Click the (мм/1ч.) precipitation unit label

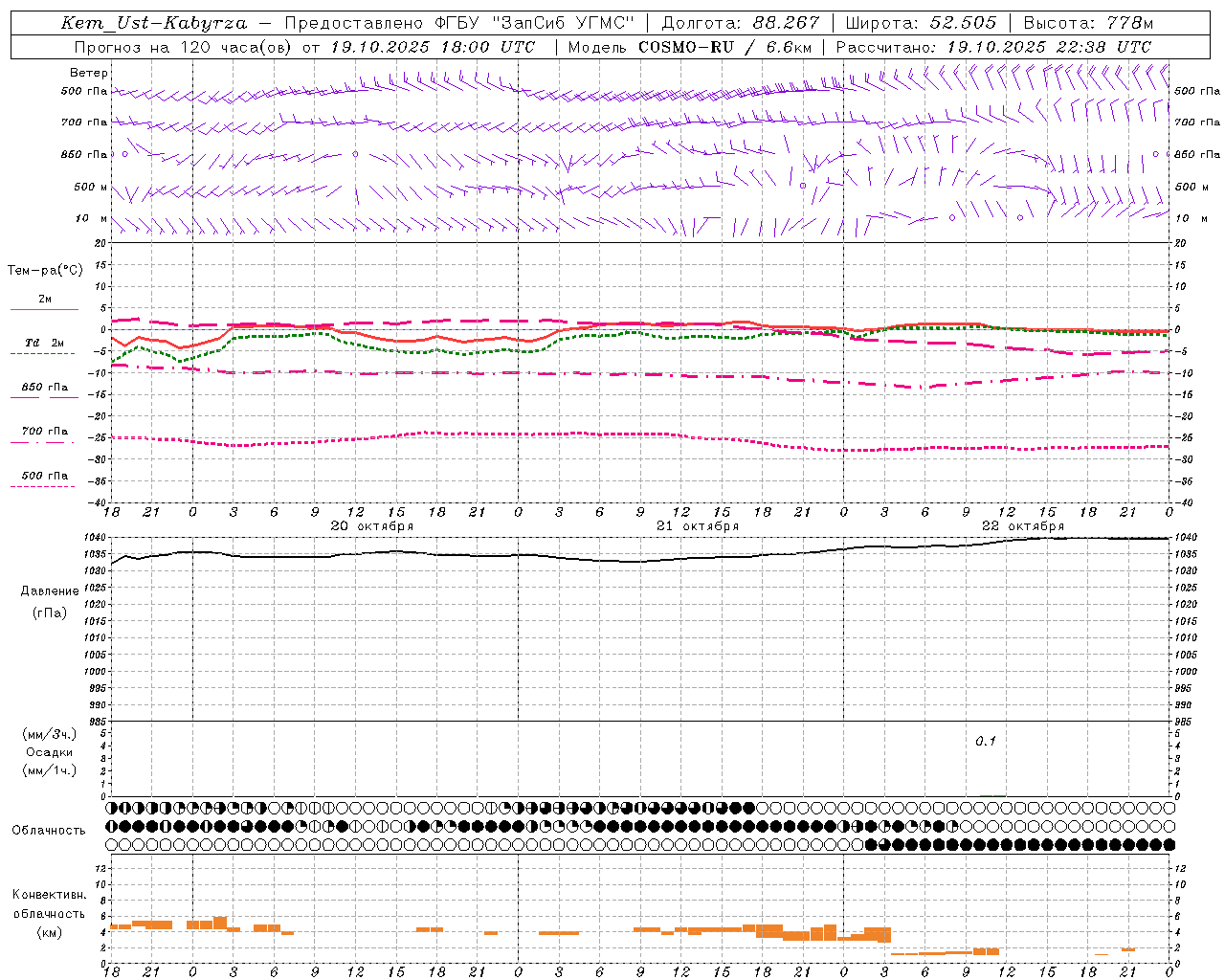click(49, 770)
